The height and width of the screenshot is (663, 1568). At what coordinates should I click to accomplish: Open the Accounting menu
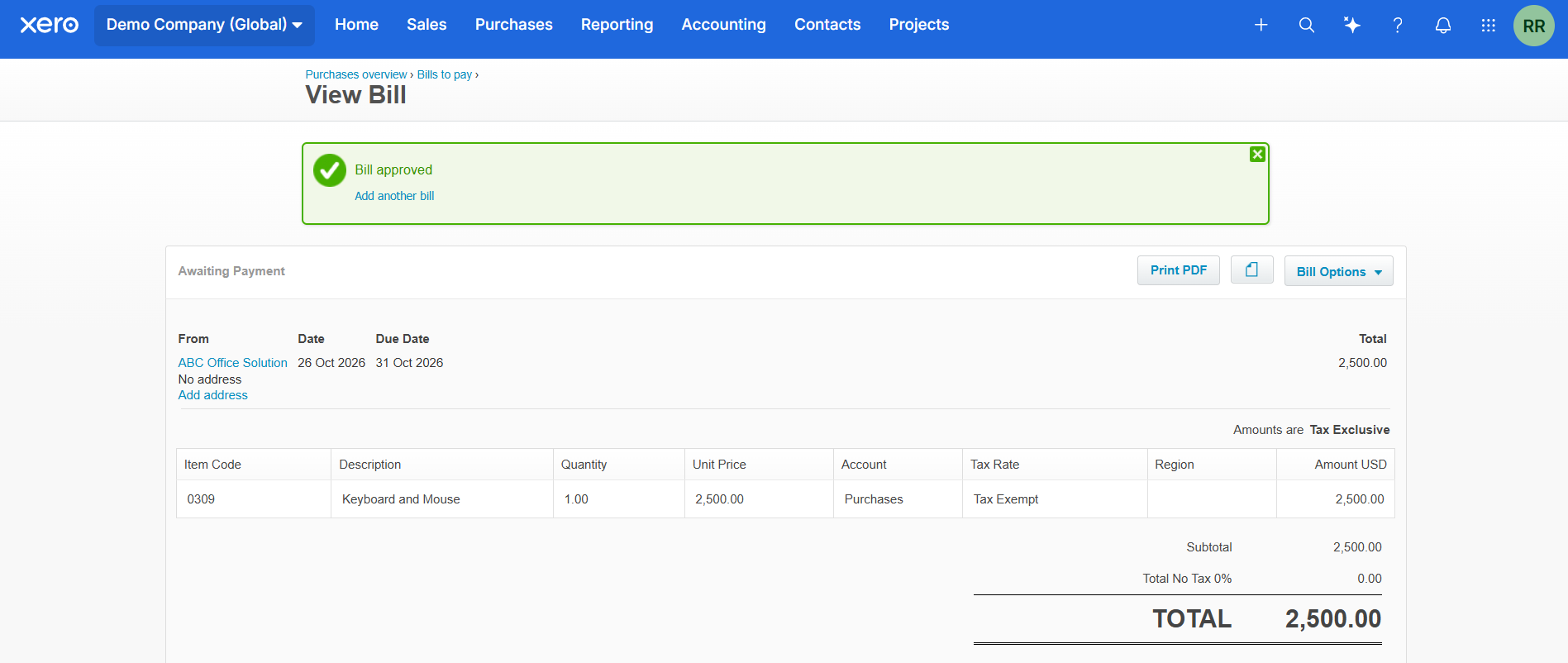[x=724, y=25]
